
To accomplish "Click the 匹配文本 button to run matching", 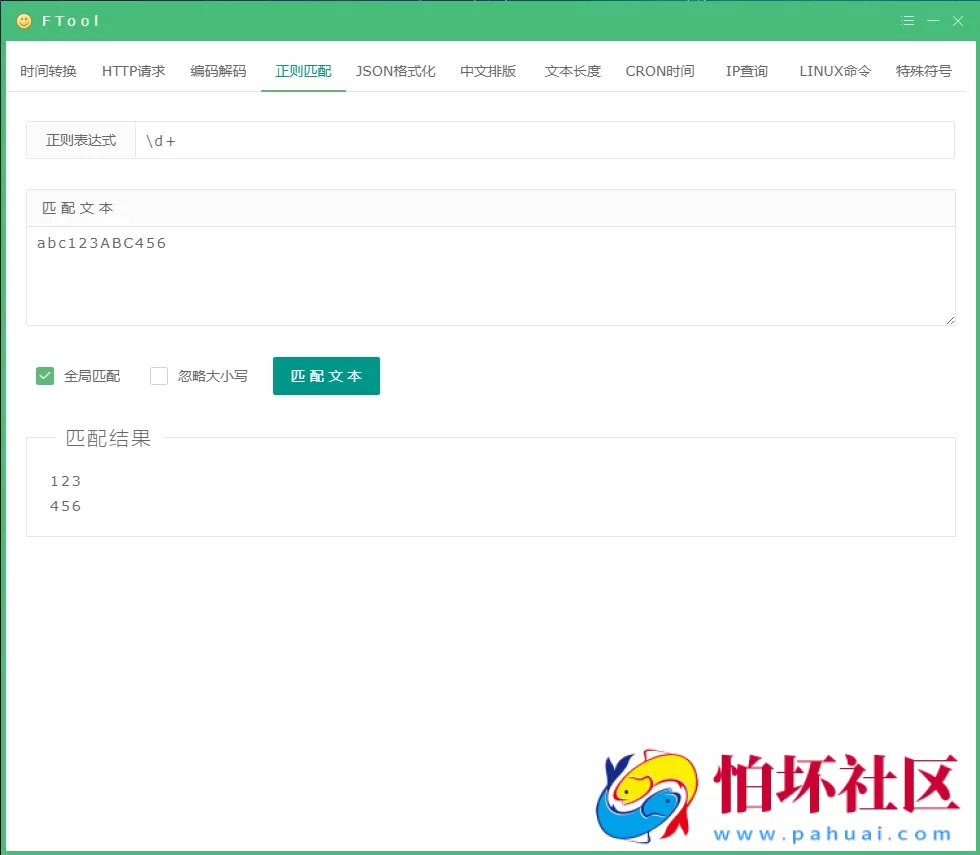I will coord(326,375).
